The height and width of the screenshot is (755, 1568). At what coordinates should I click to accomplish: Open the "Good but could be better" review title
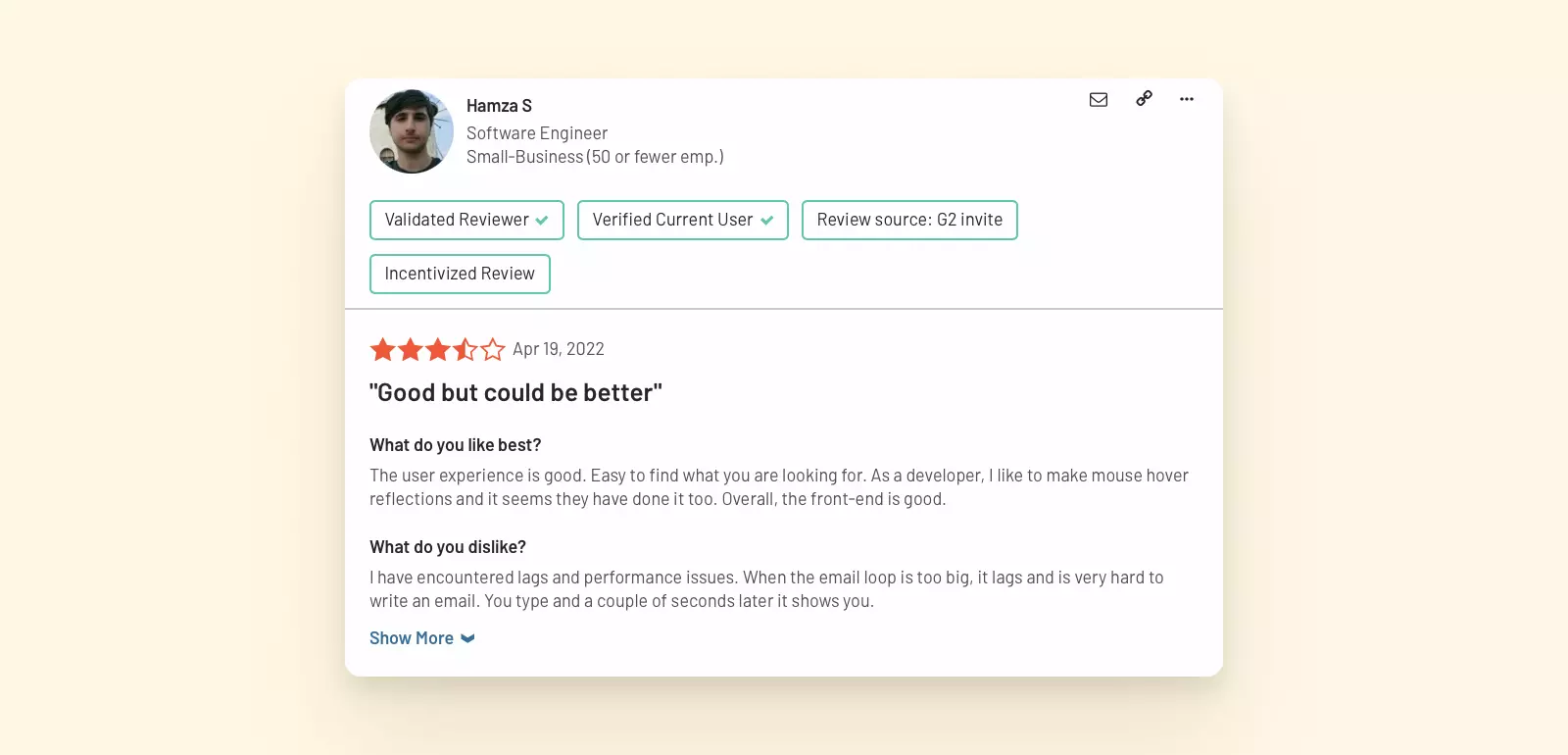(515, 393)
